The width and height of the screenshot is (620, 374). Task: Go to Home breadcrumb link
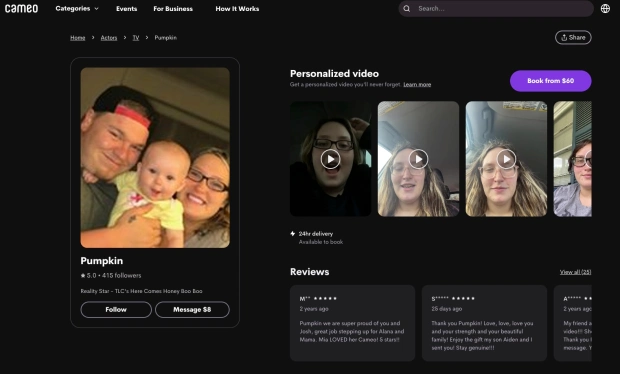(x=78, y=38)
